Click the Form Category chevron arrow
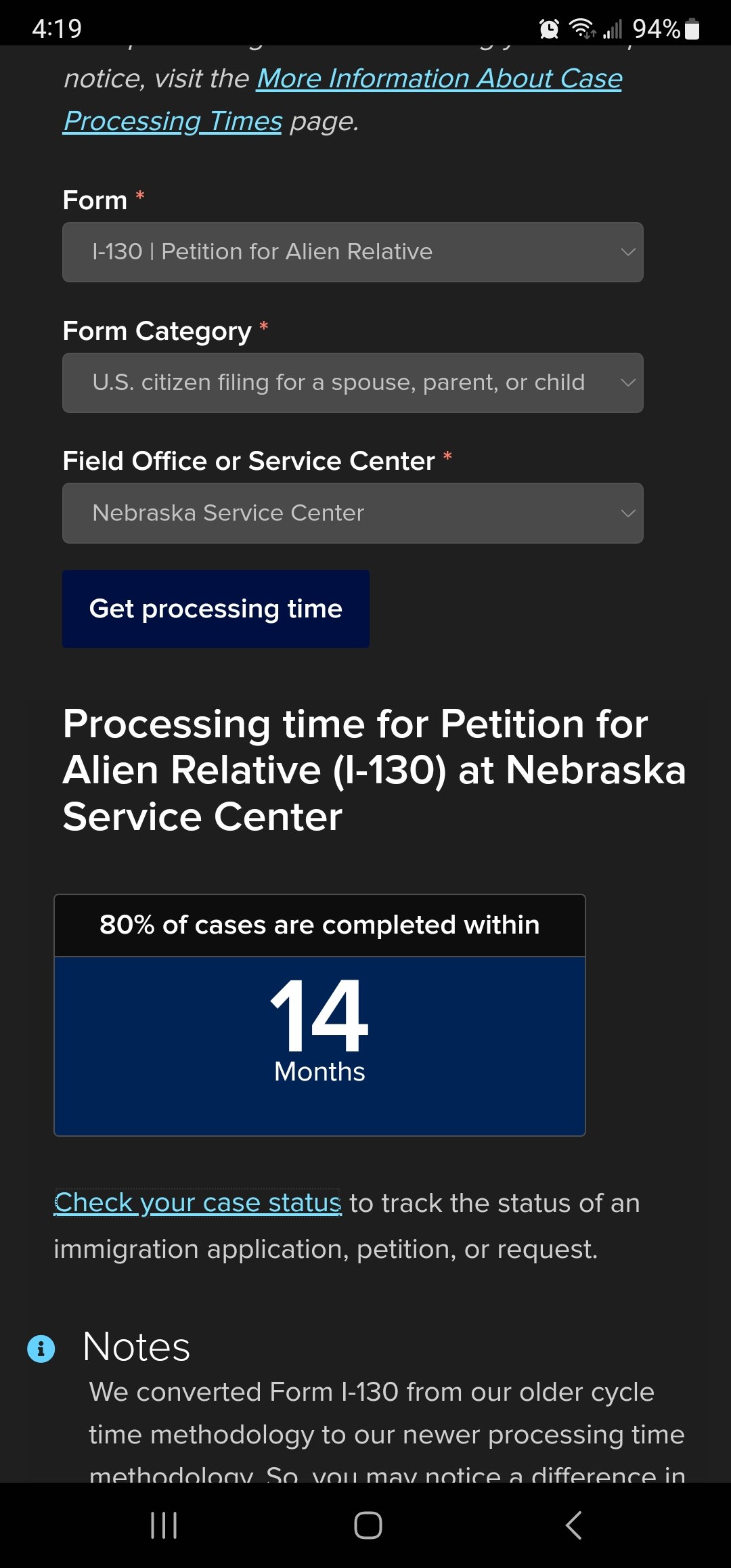Viewport: 731px width, 1568px height. coord(628,383)
